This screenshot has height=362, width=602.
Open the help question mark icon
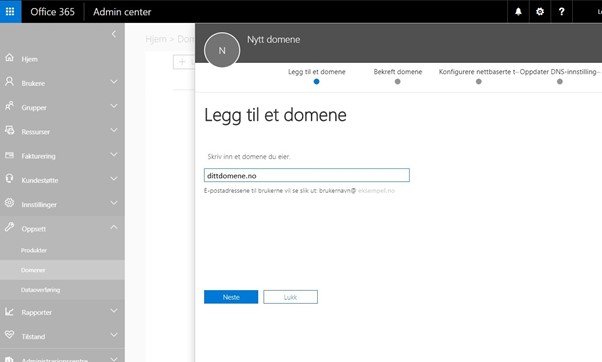(561, 12)
